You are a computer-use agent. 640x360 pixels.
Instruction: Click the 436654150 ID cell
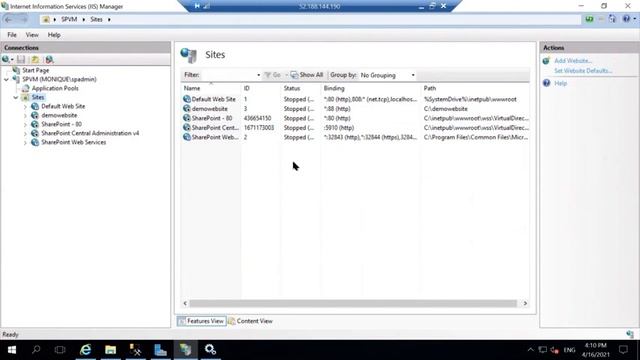[258, 118]
